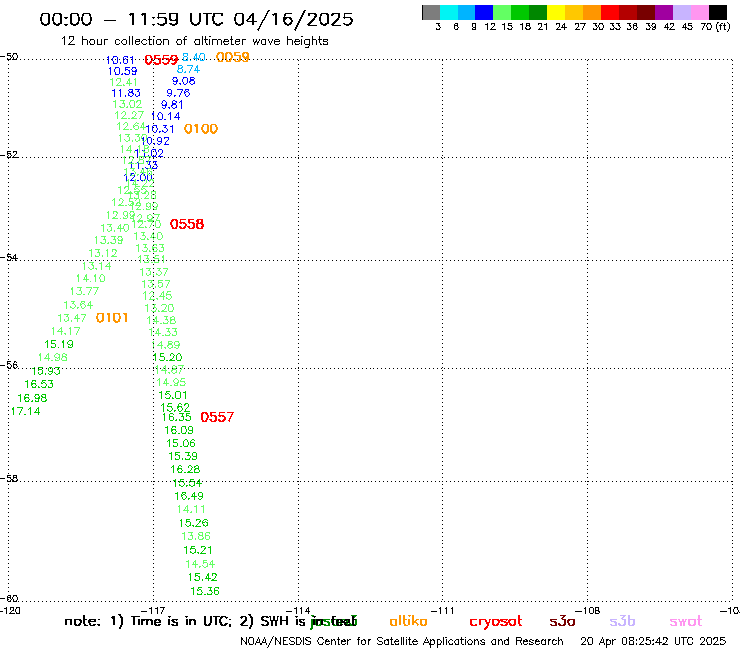Click wave height value 10.14
740x650 pixels.
point(165,116)
